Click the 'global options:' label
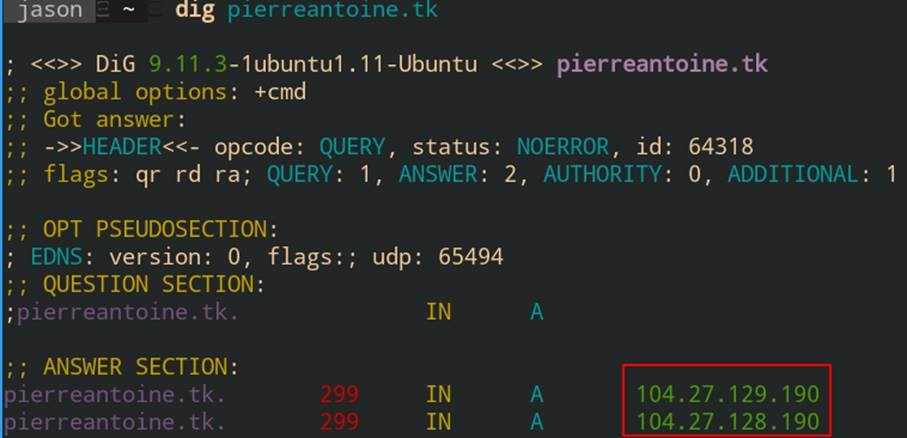907x438 pixels. (142, 92)
